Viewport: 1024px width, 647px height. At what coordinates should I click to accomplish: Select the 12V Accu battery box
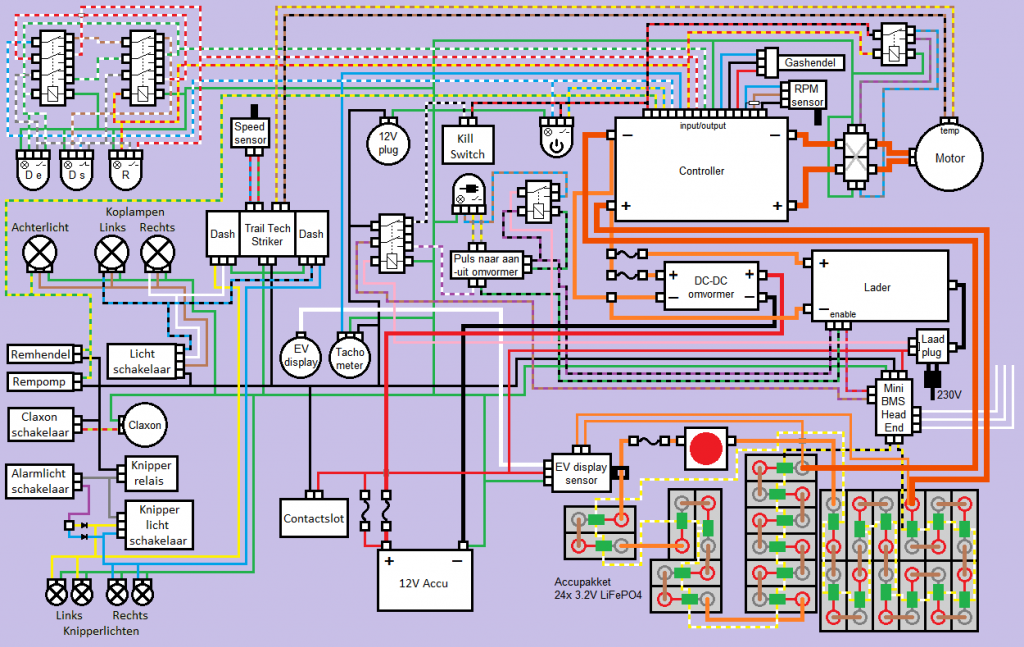[424, 580]
